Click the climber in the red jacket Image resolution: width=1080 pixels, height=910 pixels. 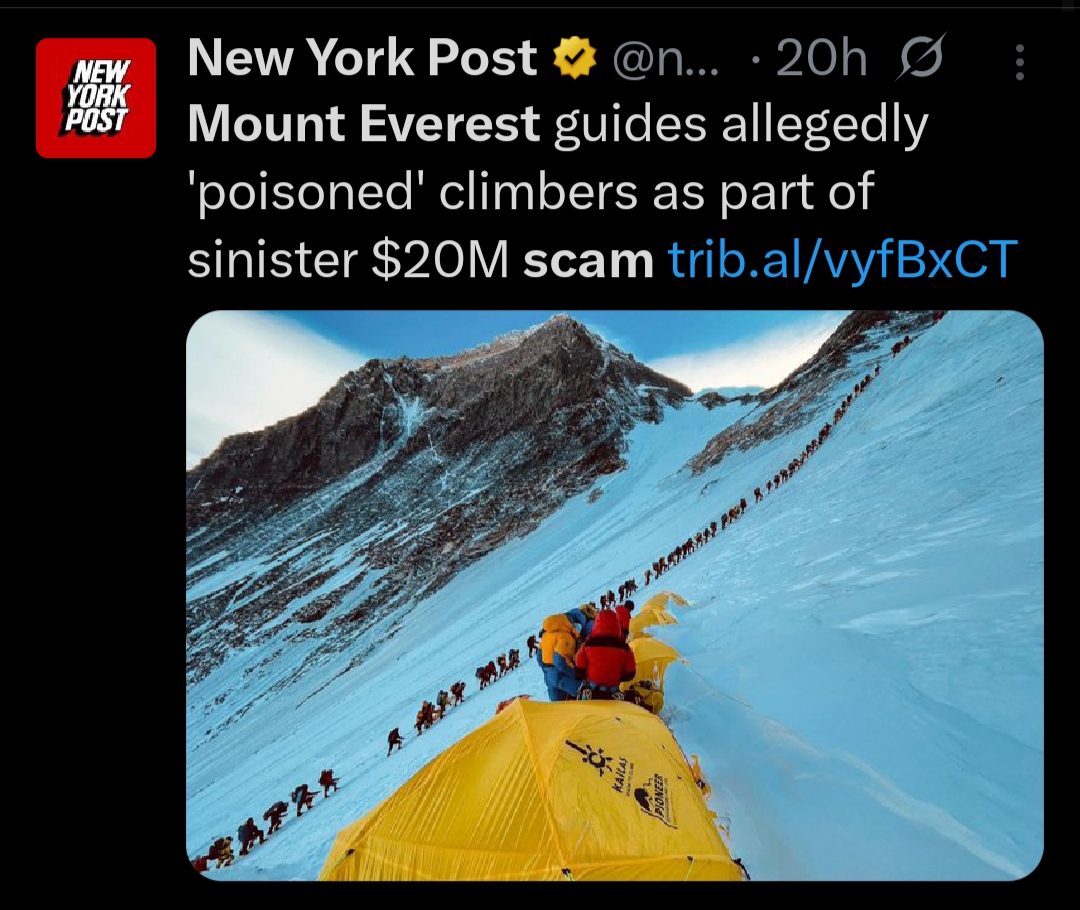606,653
